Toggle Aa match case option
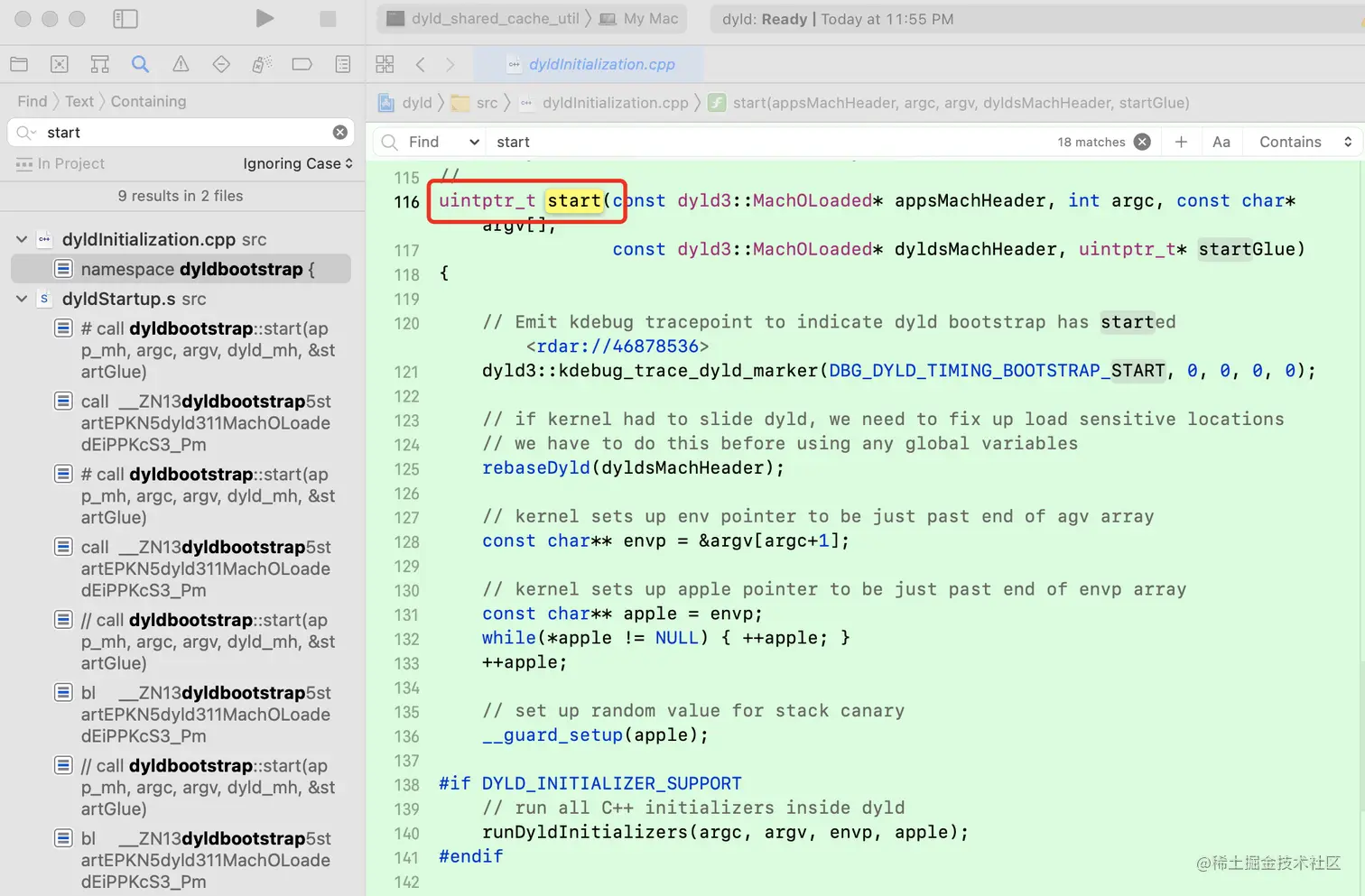 (x=1221, y=142)
